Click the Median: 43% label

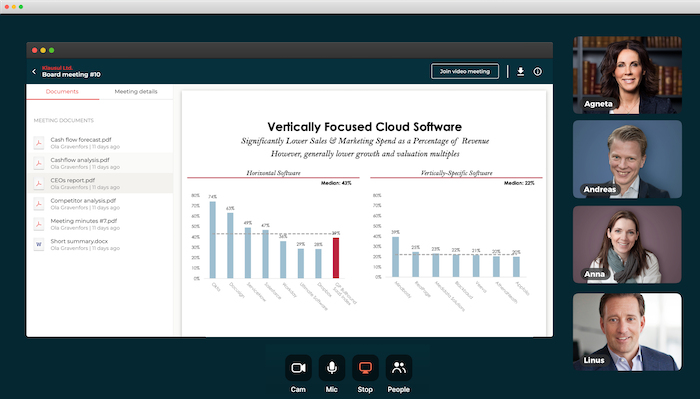click(x=336, y=183)
